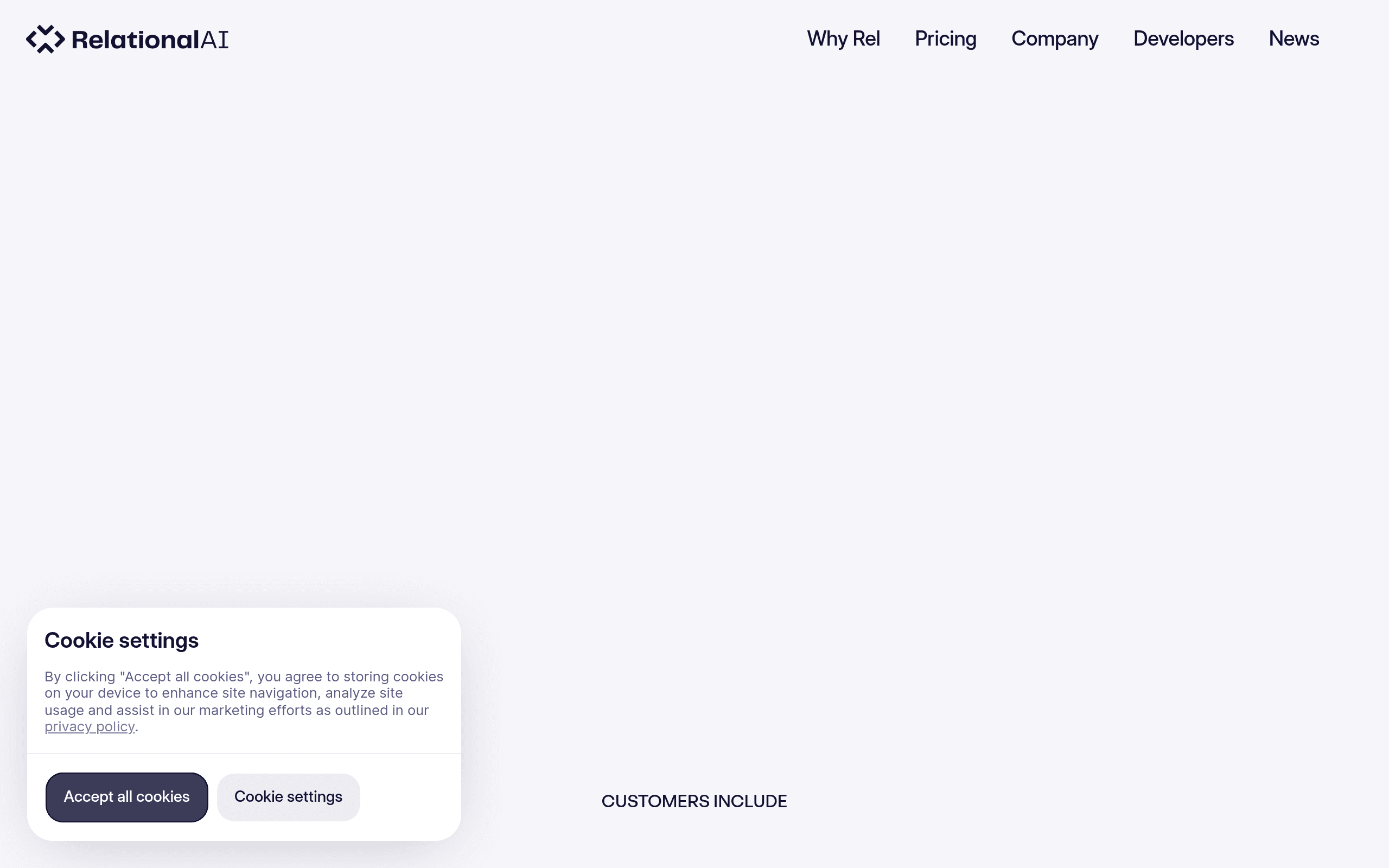The width and height of the screenshot is (1389, 868).
Task: Click the empty header space between logo and Why Rel
Action: point(517,39)
